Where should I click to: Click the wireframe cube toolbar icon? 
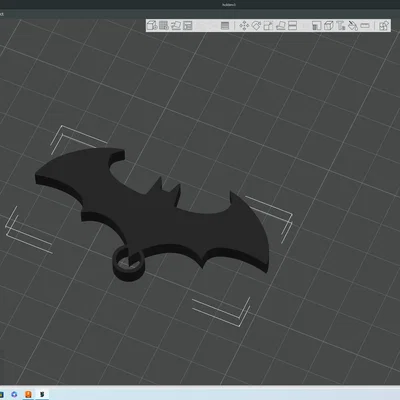coord(328,25)
